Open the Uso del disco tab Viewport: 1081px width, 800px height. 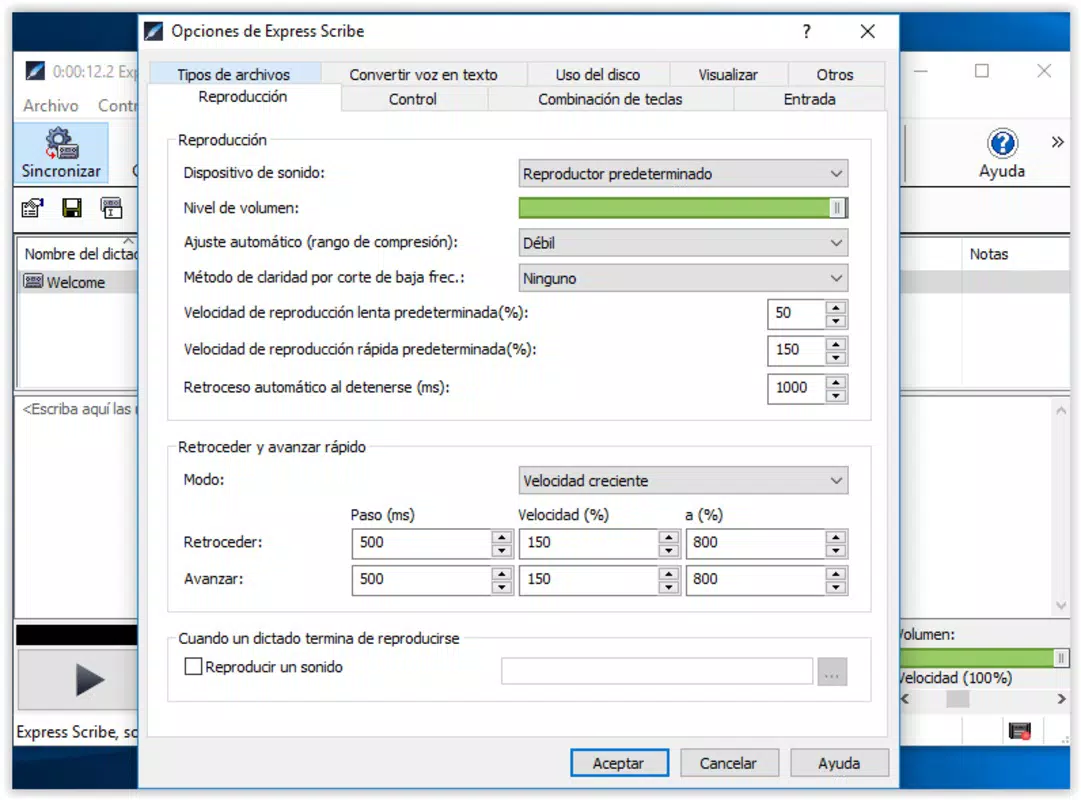point(598,74)
